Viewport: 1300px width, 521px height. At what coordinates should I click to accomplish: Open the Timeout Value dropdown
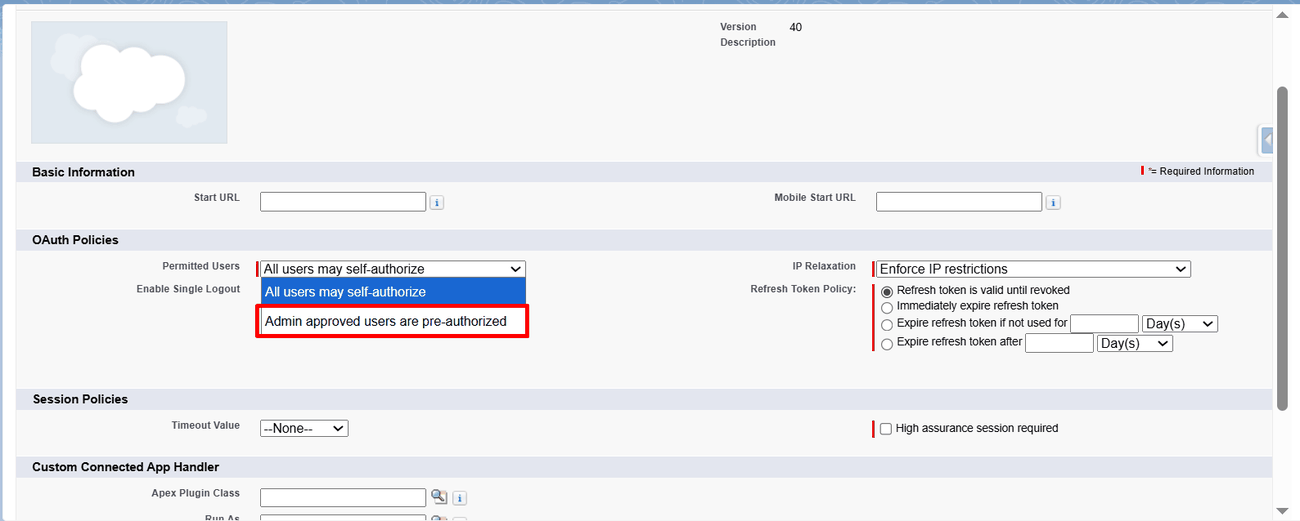tap(304, 428)
